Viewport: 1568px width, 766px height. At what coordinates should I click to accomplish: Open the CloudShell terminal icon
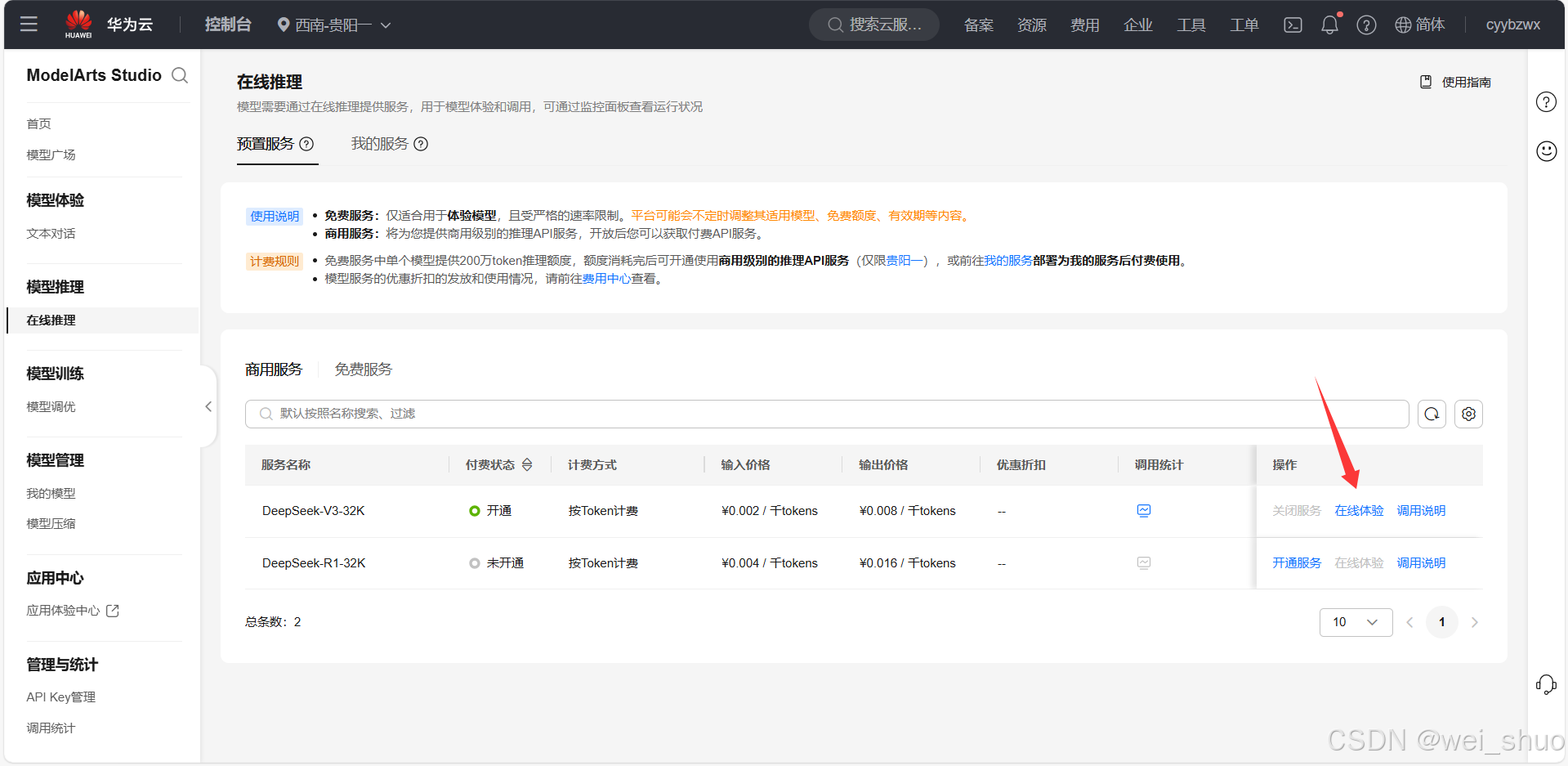[1293, 25]
